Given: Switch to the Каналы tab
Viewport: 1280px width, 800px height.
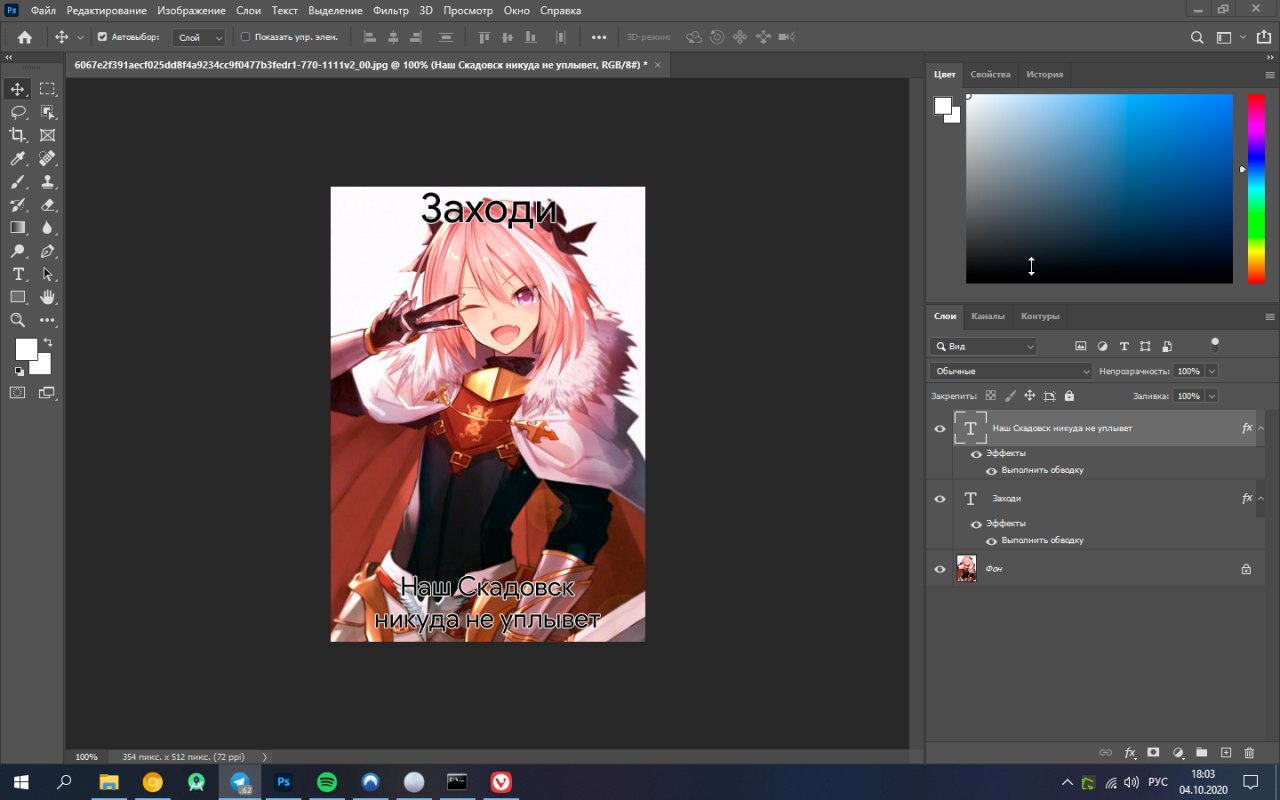Looking at the screenshot, I should coord(988,316).
